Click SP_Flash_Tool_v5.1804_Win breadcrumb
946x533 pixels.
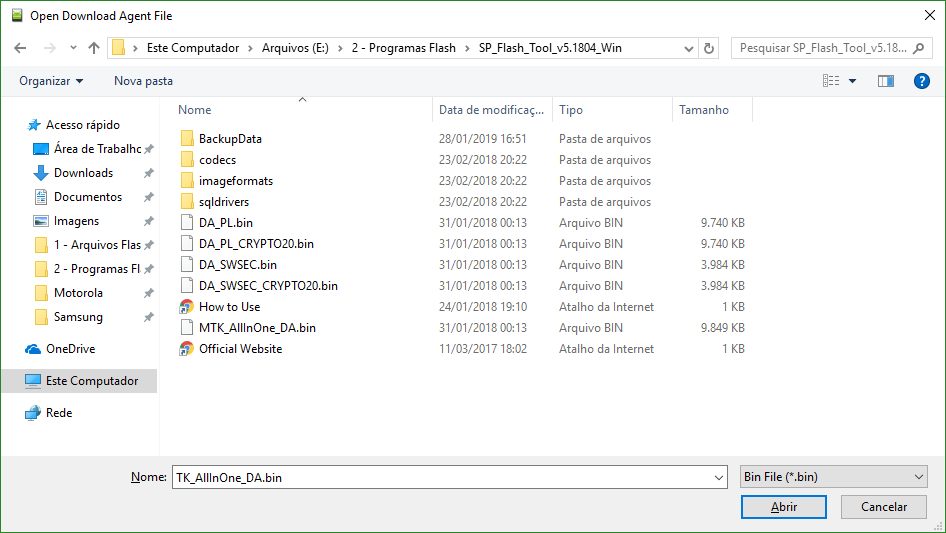(x=550, y=48)
